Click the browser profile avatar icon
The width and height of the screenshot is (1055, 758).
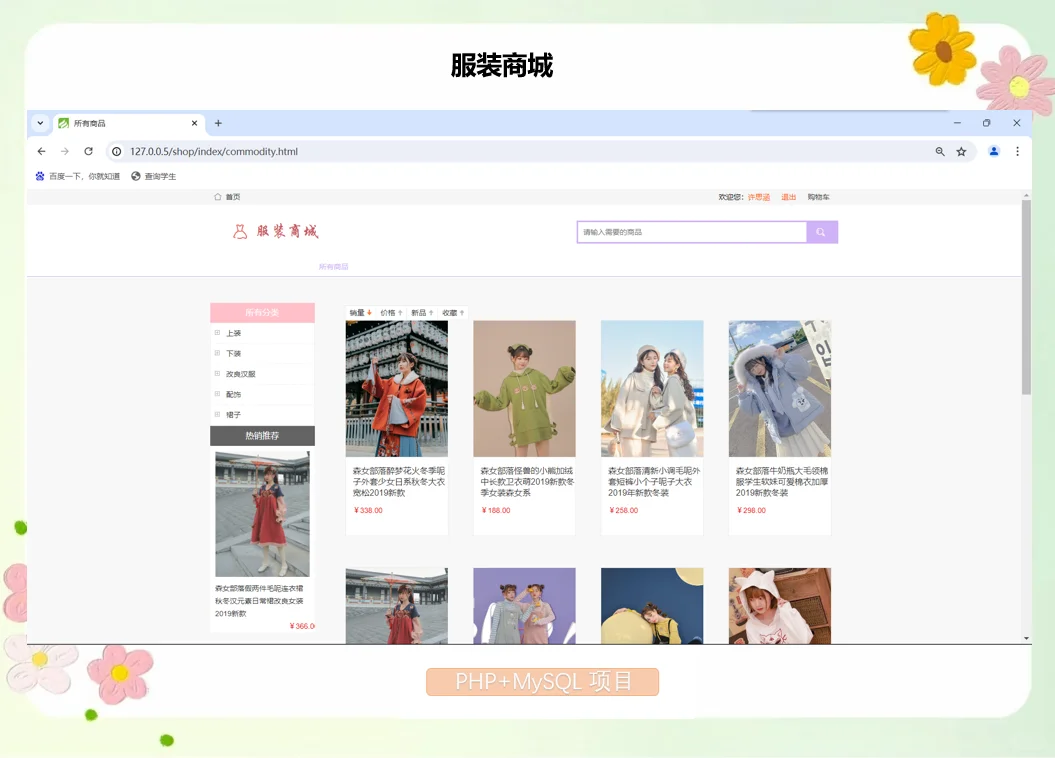pyautogui.click(x=993, y=151)
